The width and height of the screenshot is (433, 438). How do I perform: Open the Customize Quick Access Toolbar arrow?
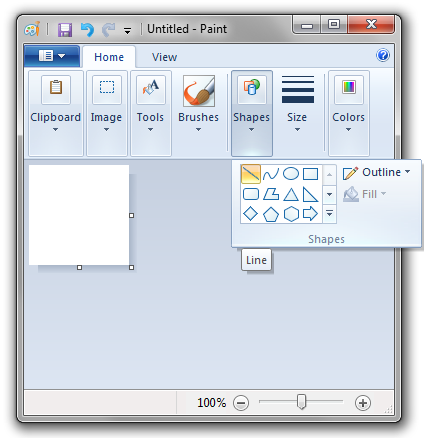(x=127, y=31)
